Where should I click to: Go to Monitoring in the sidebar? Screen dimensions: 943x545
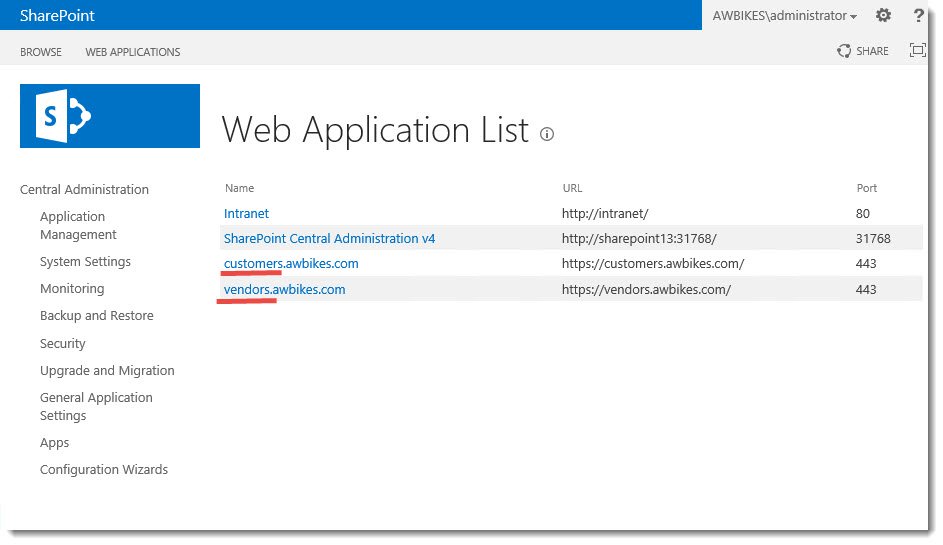coord(72,289)
